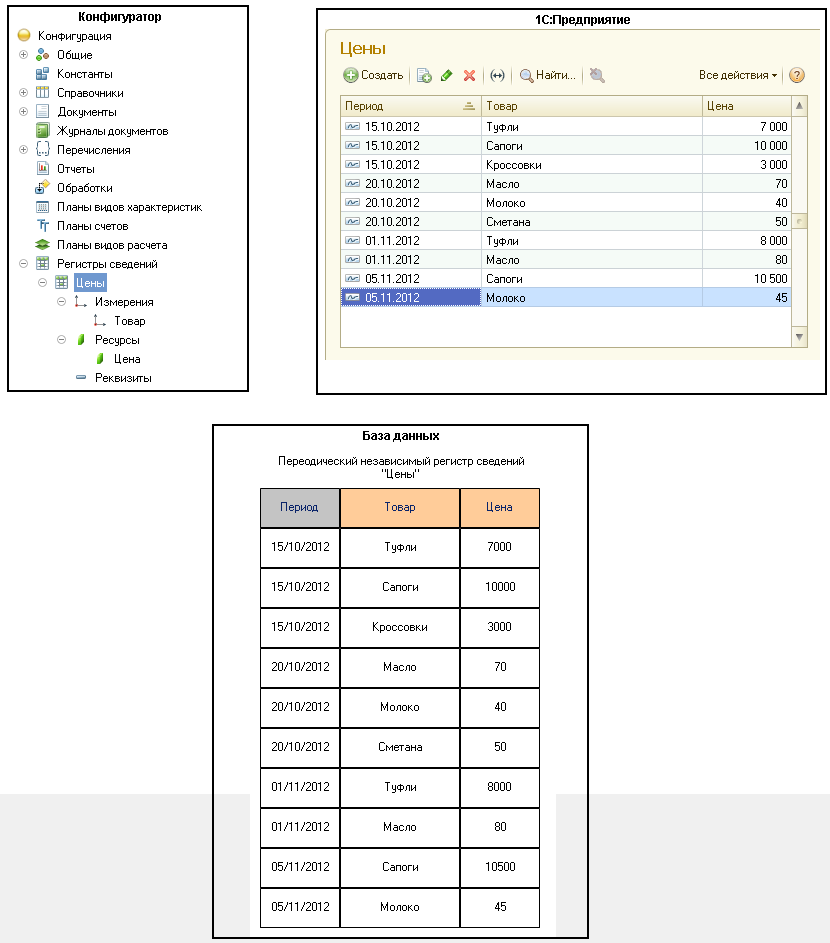Select Товар dimension in tree

click(130, 321)
